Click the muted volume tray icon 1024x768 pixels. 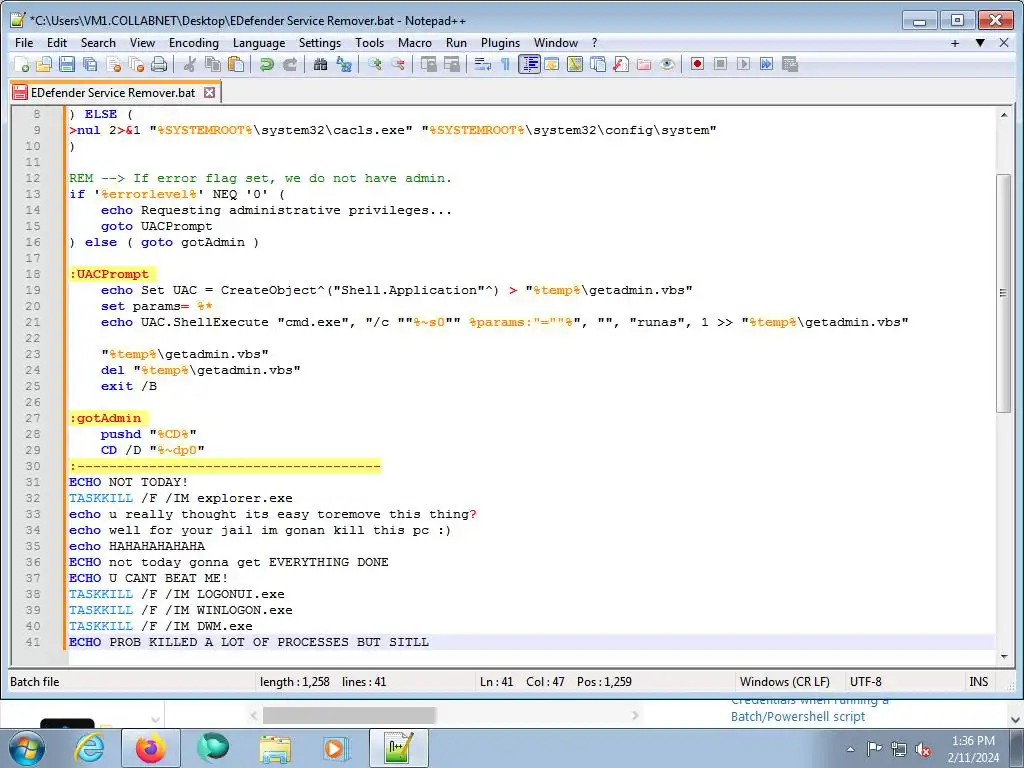point(923,749)
